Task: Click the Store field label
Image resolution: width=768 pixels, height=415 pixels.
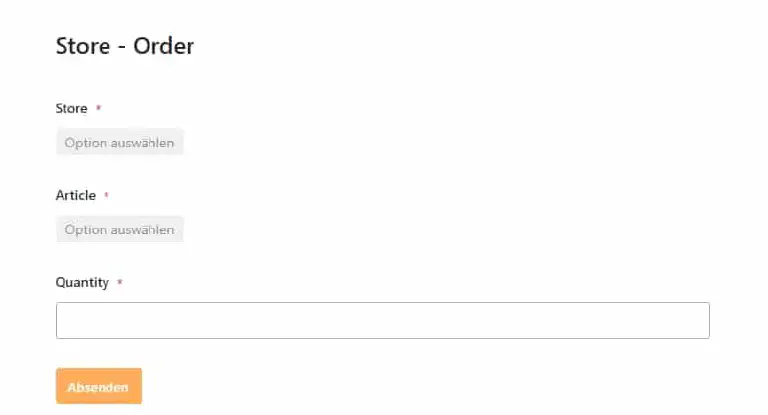Action: click(72, 108)
